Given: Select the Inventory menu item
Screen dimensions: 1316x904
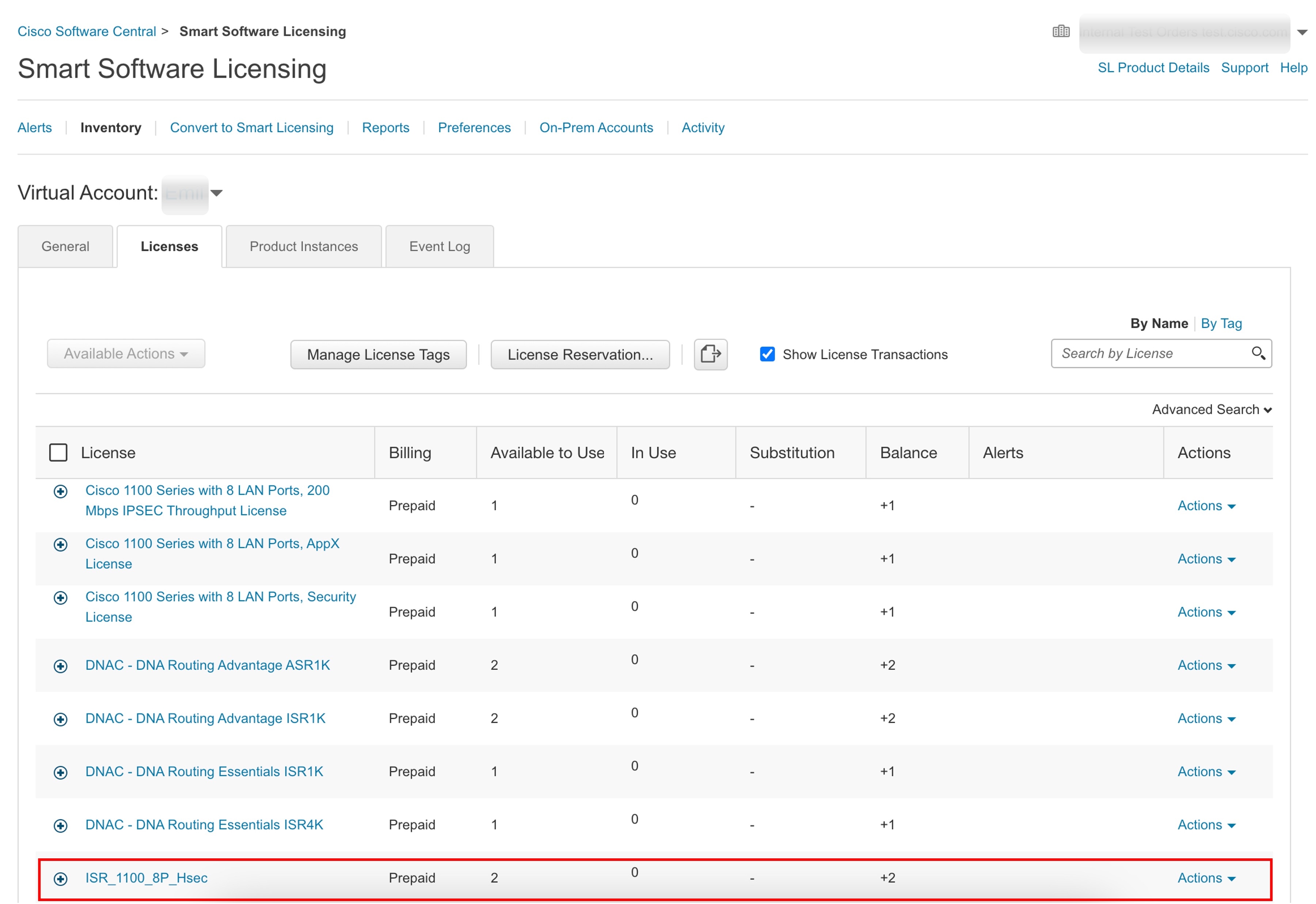Looking at the screenshot, I should pos(111,127).
